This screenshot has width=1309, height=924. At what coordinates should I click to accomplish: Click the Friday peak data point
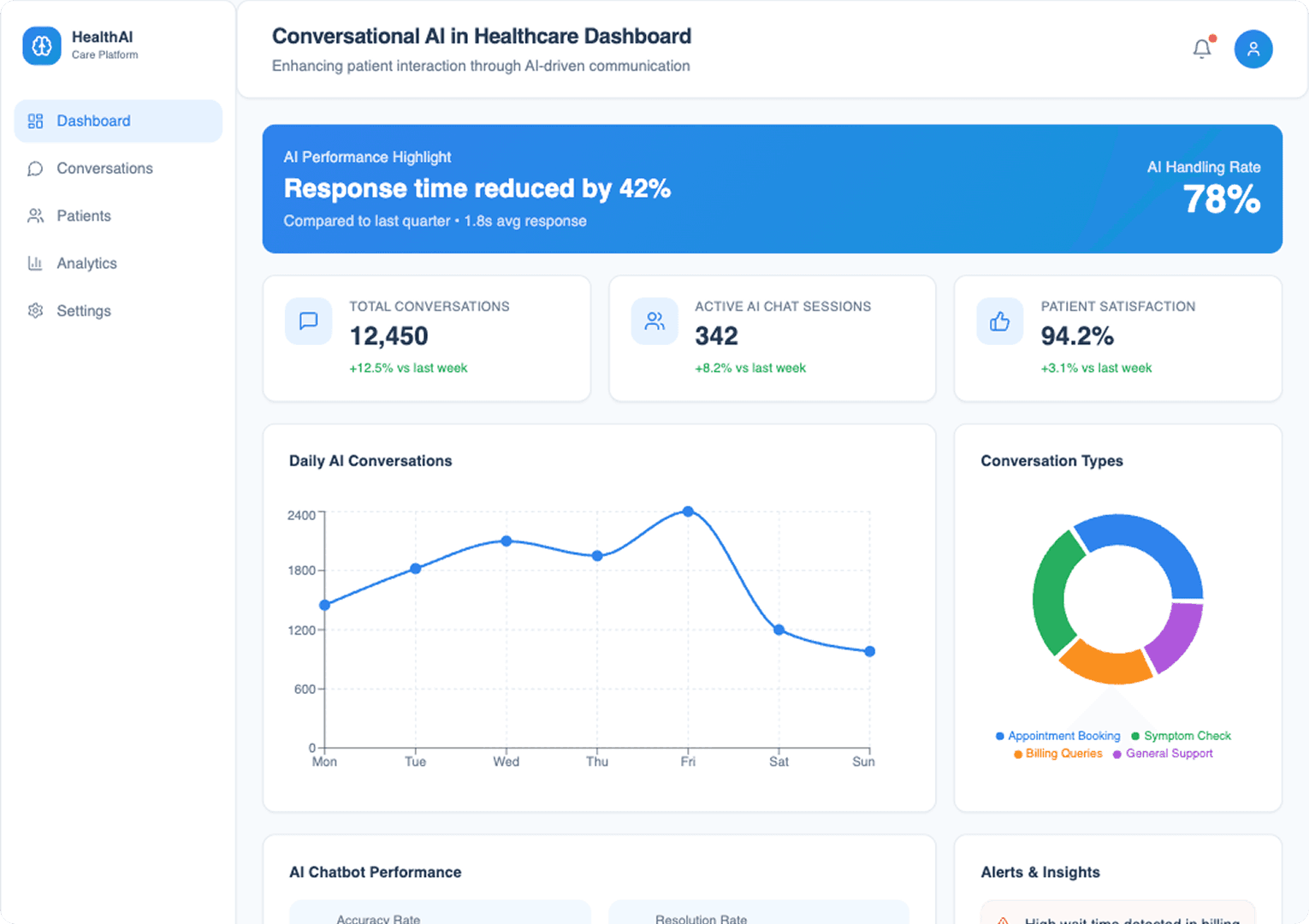[689, 512]
